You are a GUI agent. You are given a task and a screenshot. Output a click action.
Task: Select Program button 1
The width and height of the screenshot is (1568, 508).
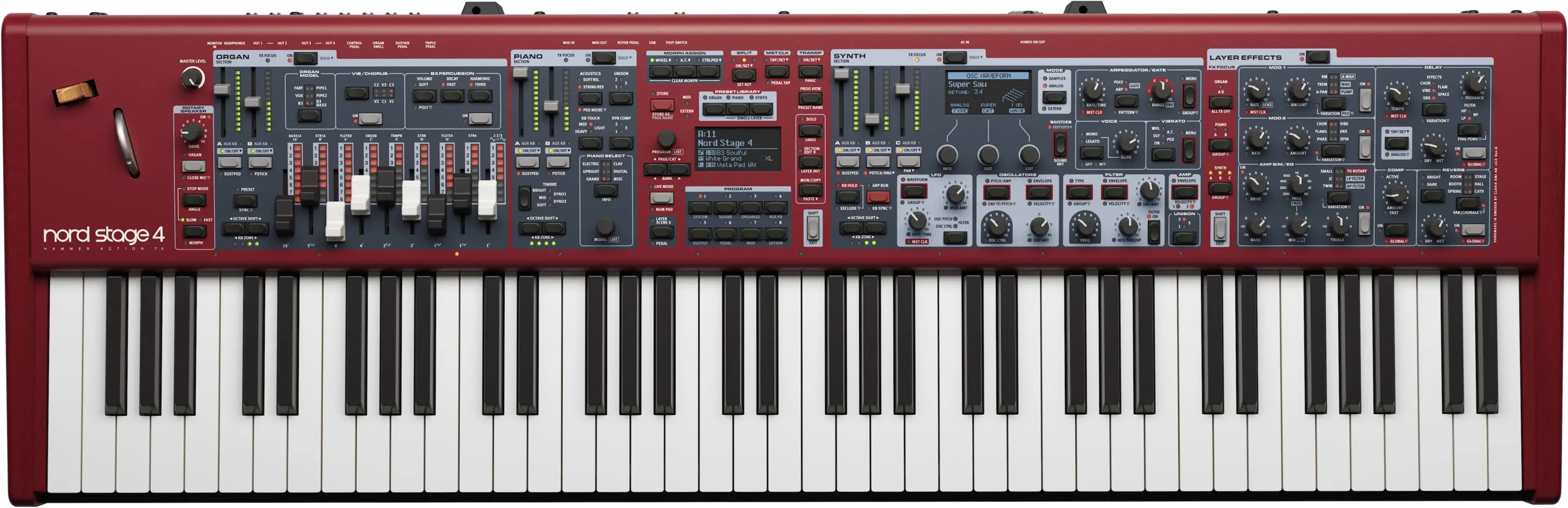click(x=700, y=207)
